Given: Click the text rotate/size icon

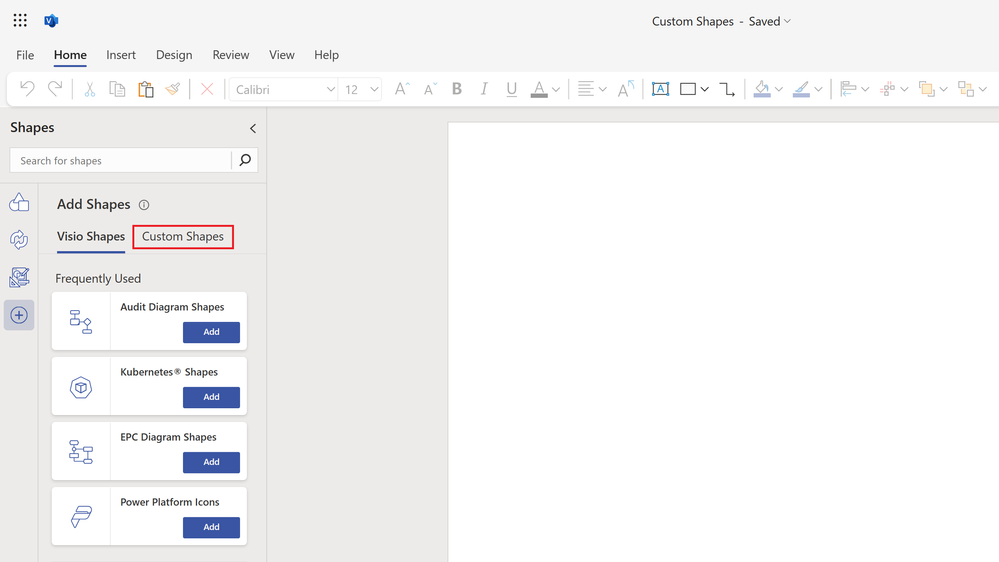Looking at the screenshot, I should (x=626, y=89).
